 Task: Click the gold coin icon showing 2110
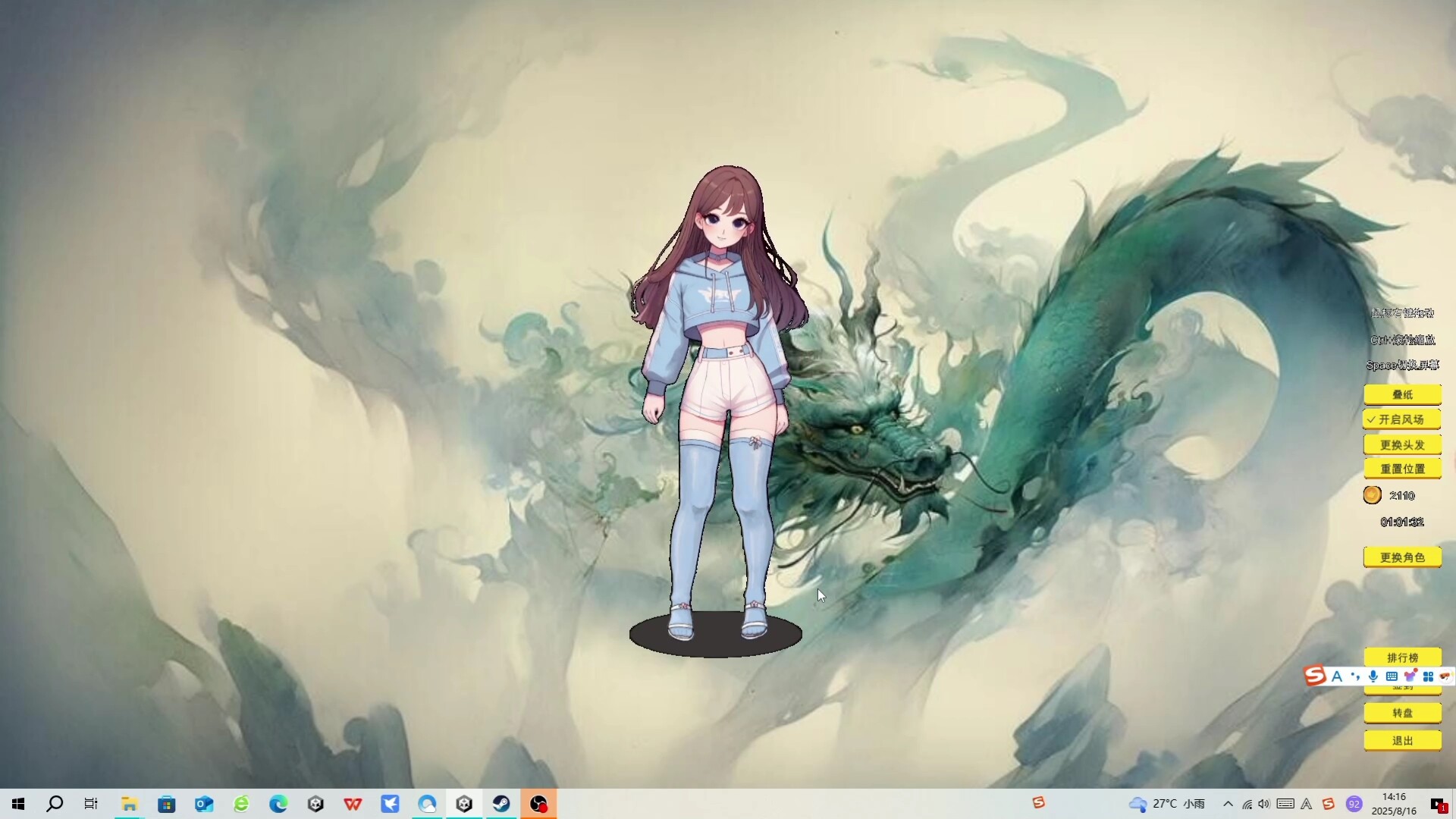click(x=1373, y=494)
